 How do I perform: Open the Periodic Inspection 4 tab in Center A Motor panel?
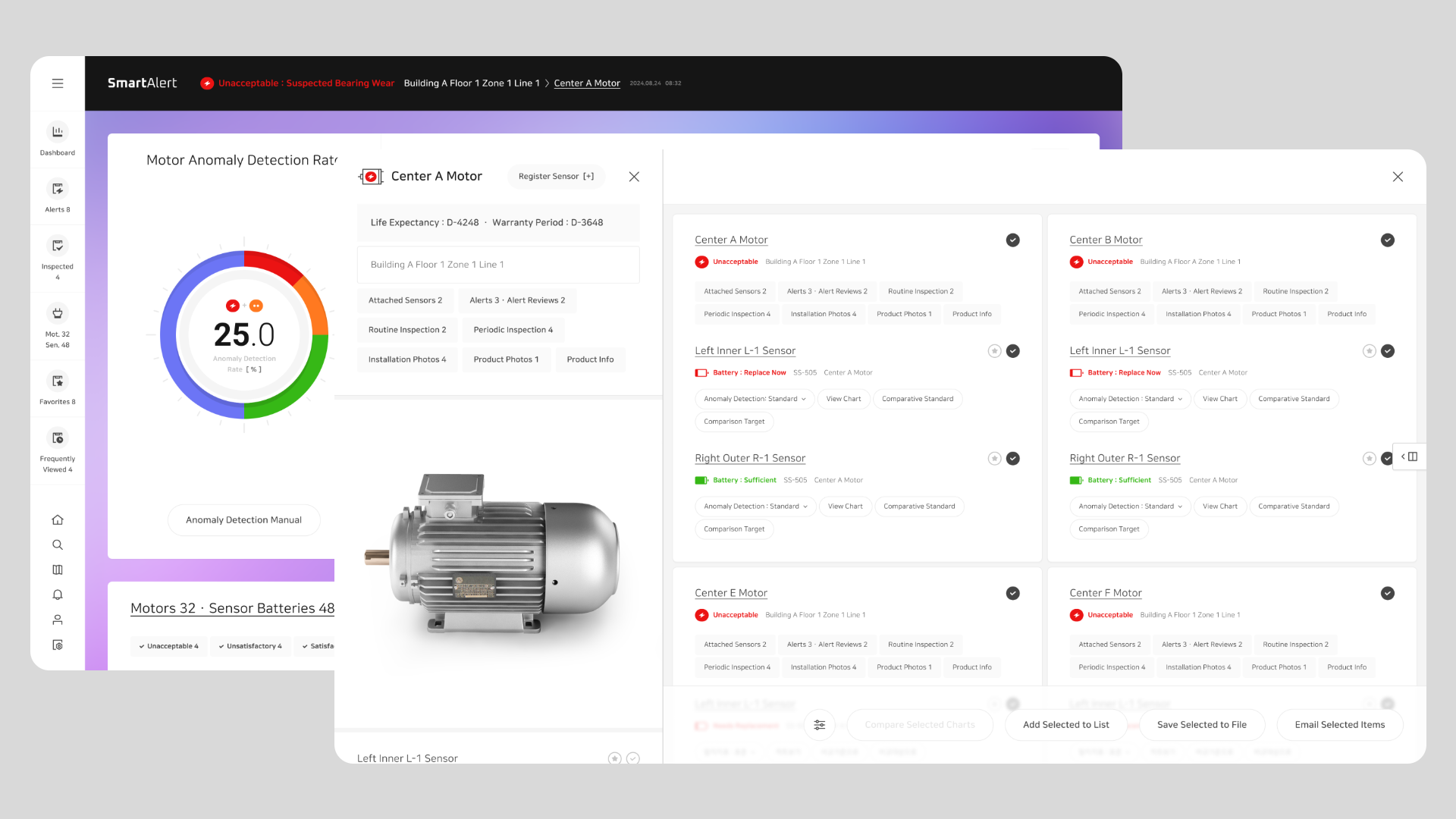click(x=513, y=330)
